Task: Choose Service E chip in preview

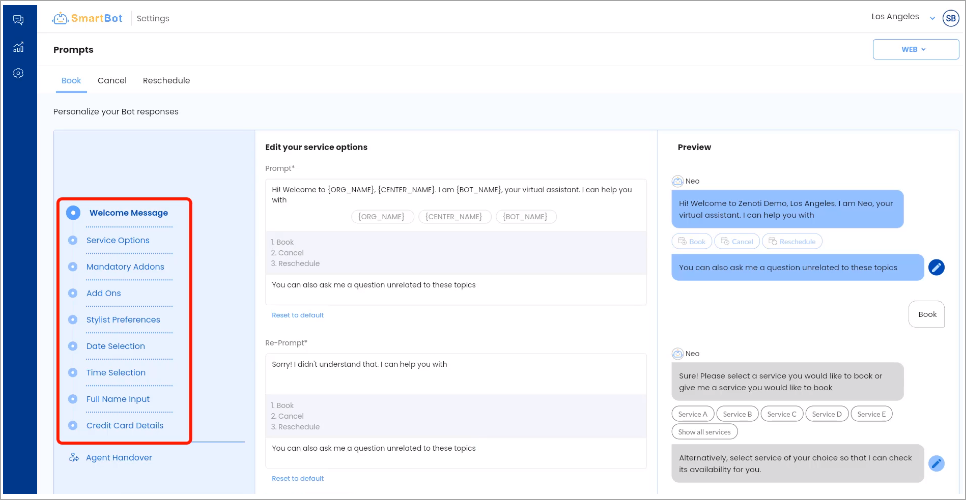Action: point(872,414)
